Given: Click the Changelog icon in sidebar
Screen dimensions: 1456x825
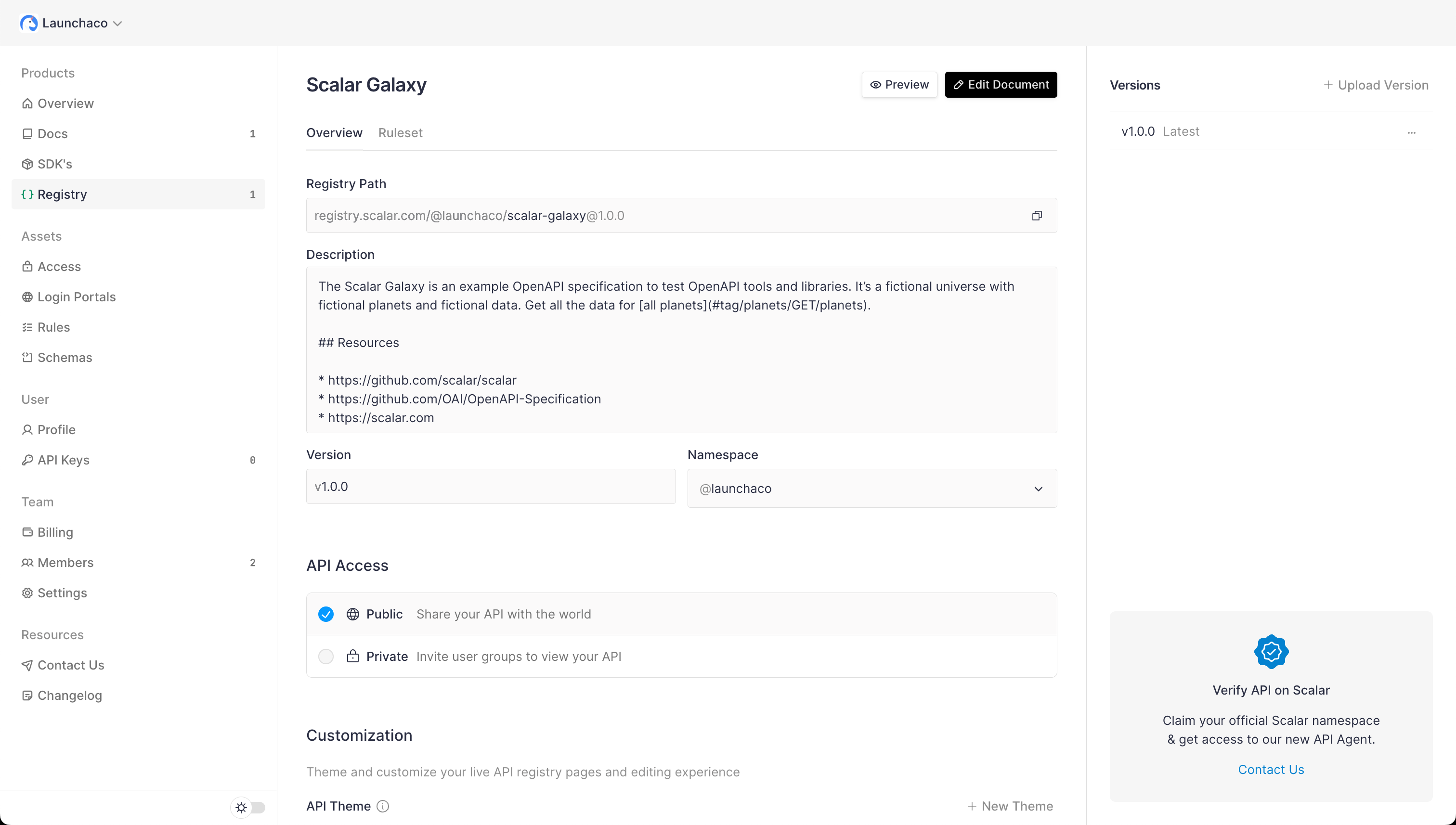Looking at the screenshot, I should point(27,695).
